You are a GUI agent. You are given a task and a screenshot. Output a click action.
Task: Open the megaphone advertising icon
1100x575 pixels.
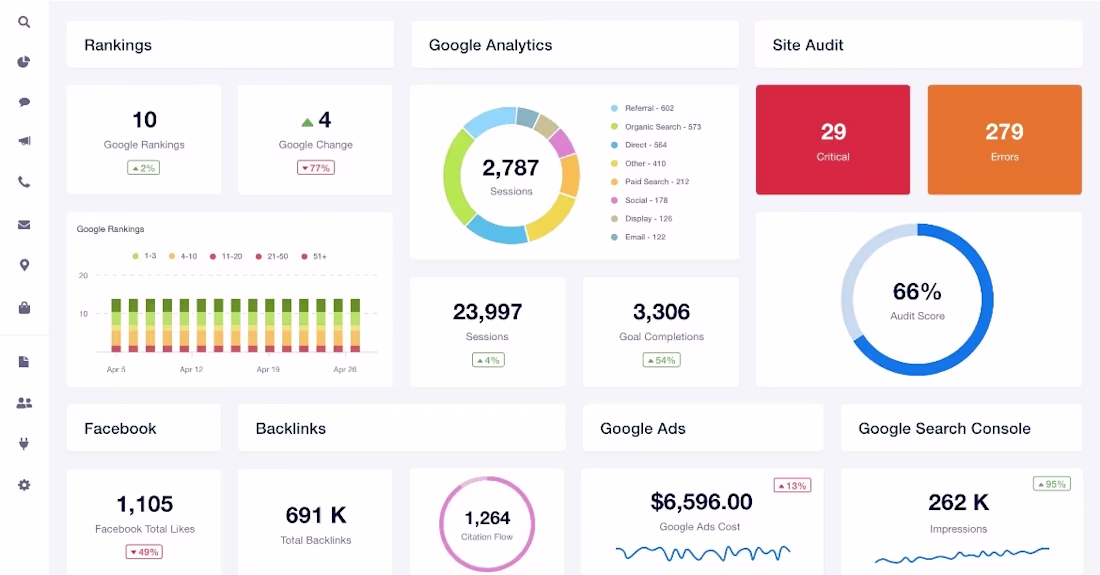tap(24, 141)
